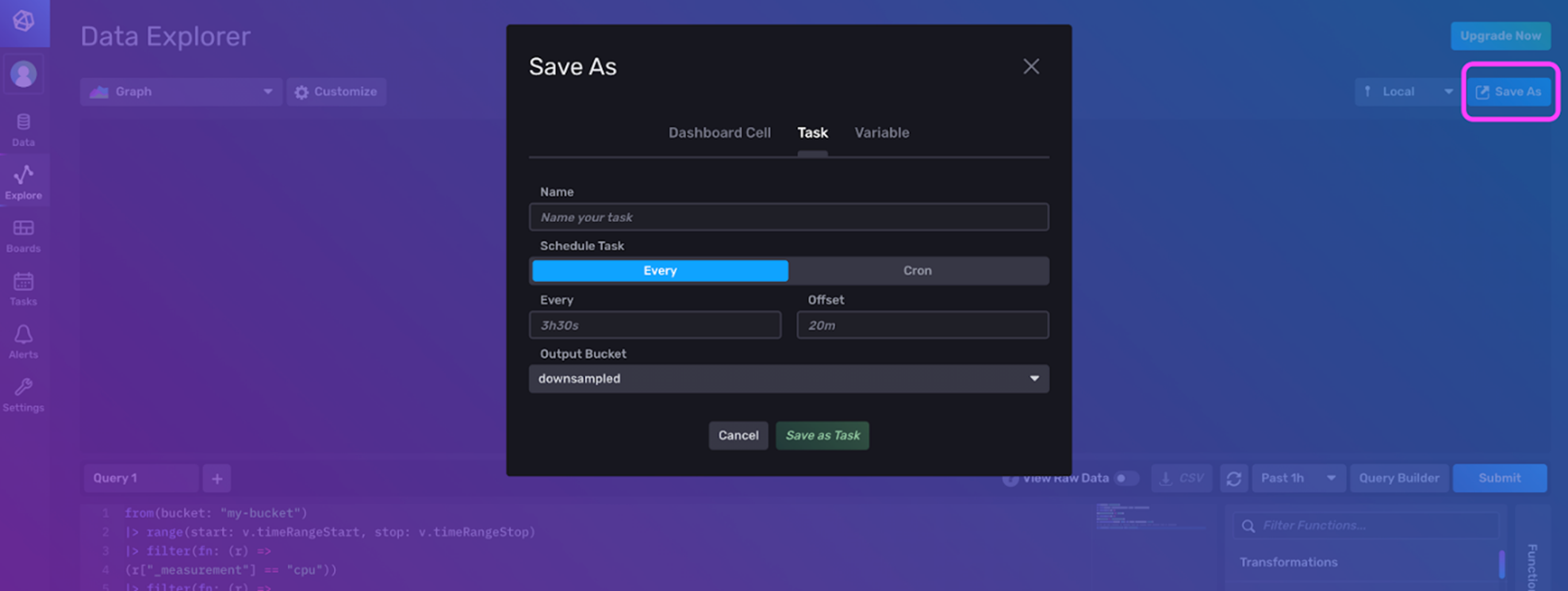
Task: Open Settings in the sidebar
Action: (24, 395)
